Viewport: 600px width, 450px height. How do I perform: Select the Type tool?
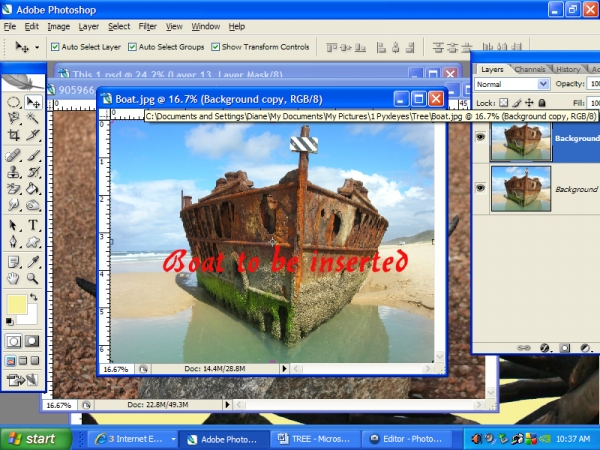[33, 225]
